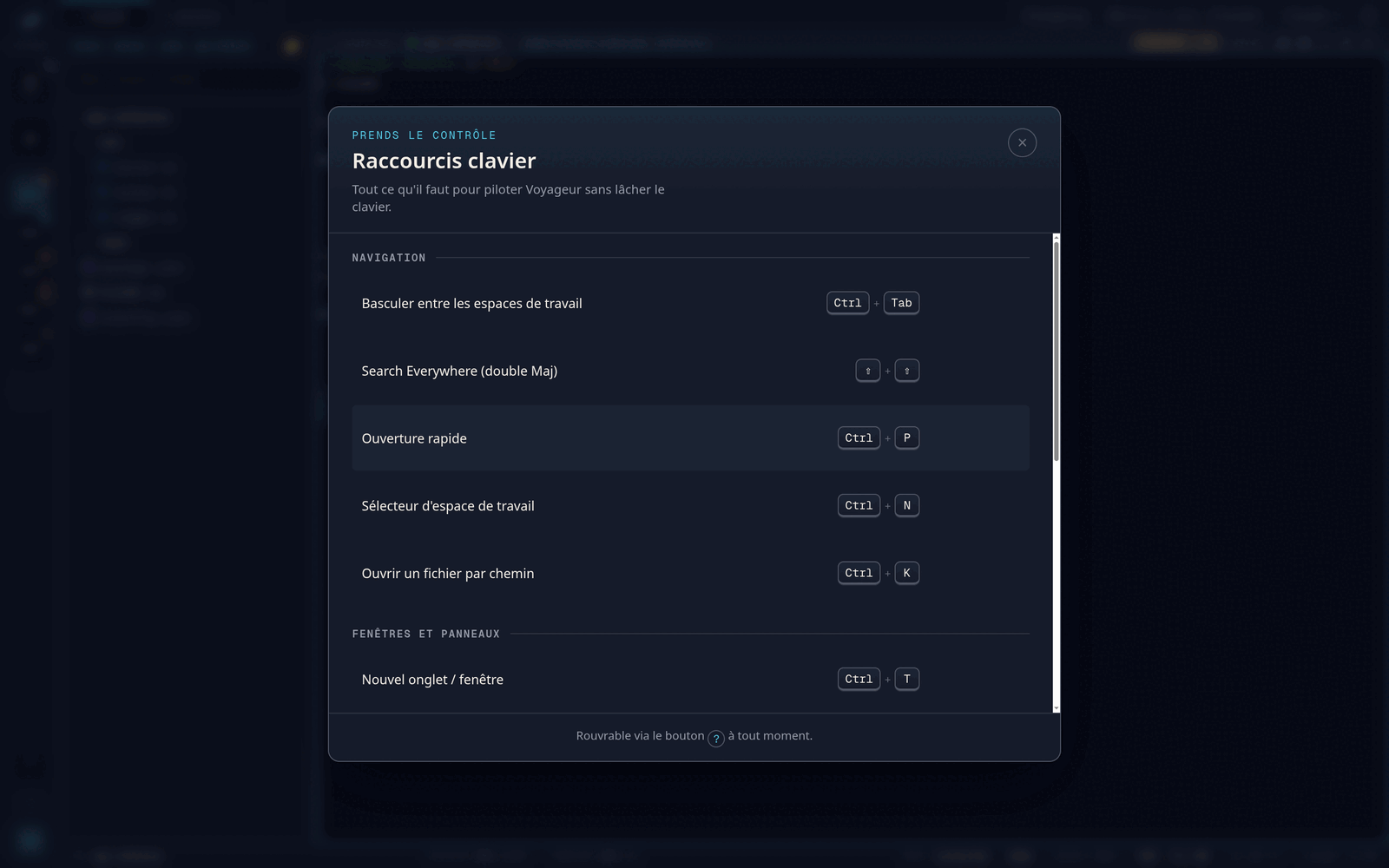This screenshot has height=868, width=1389.
Task: Click the N key cap
Action: pos(907,505)
